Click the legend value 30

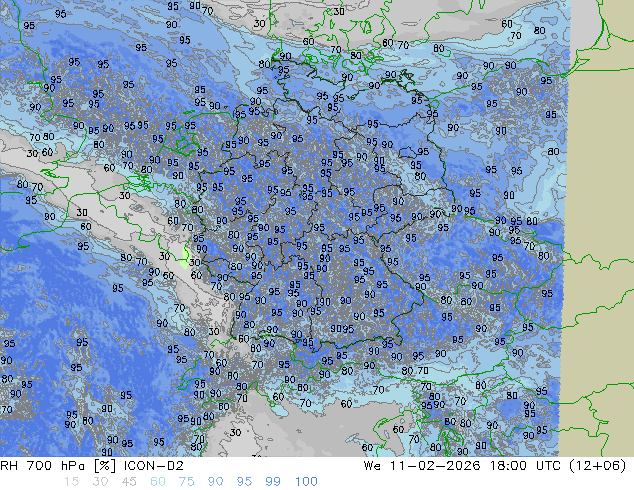point(100,482)
